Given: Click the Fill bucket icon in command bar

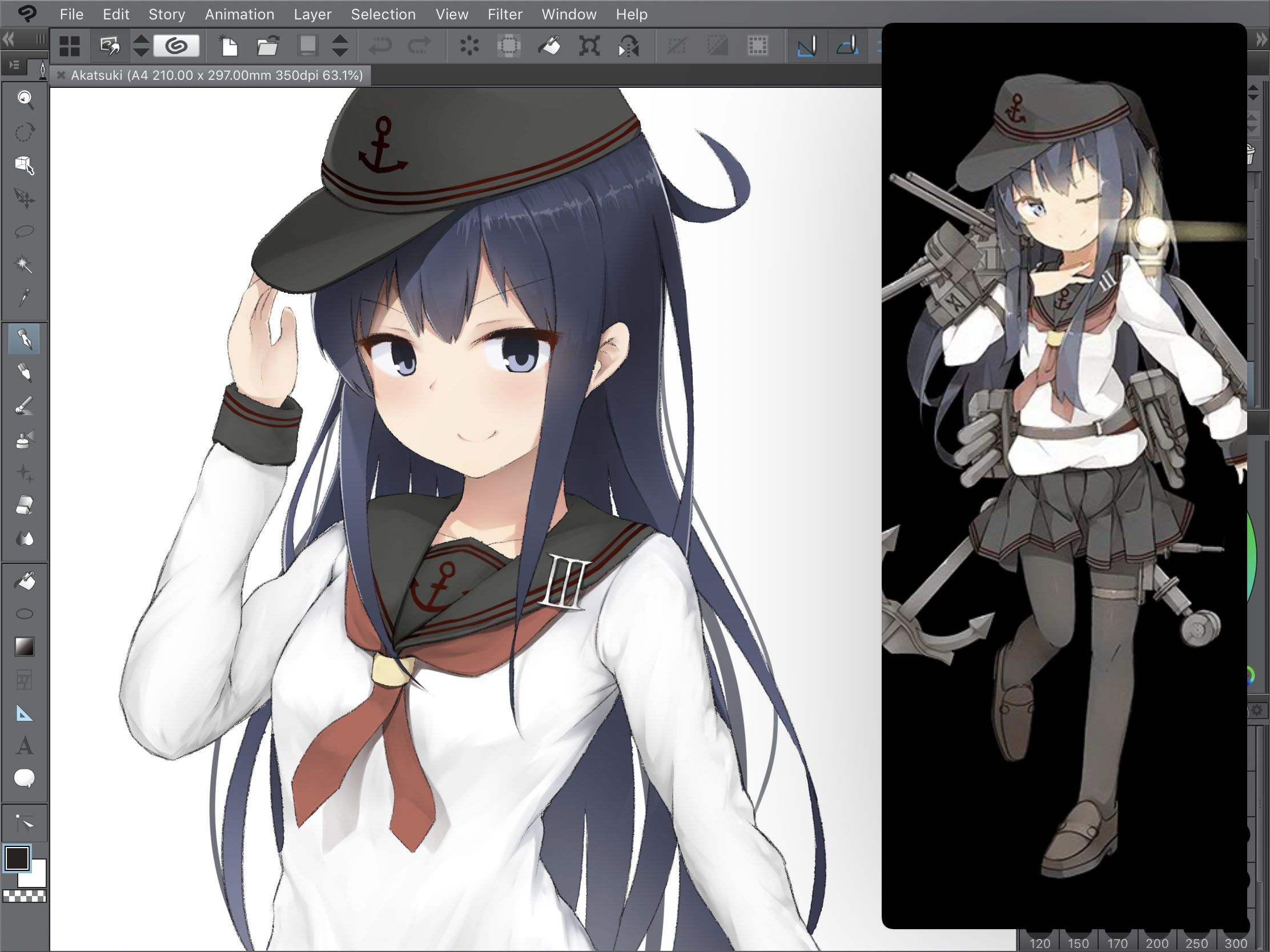Looking at the screenshot, I should [x=549, y=46].
